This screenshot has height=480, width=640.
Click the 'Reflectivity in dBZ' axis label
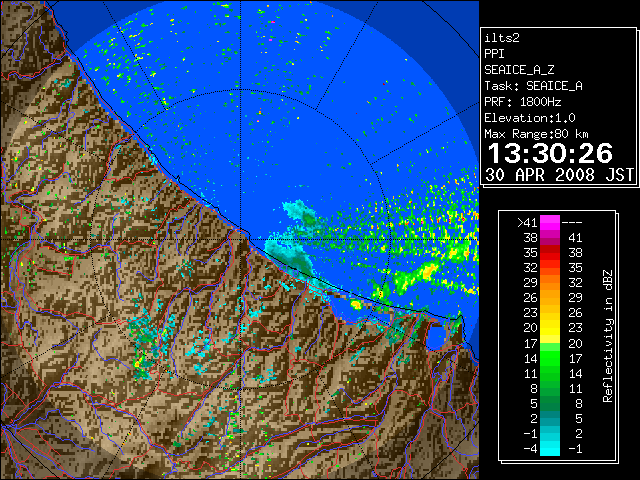pyautogui.click(x=608, y=336)
